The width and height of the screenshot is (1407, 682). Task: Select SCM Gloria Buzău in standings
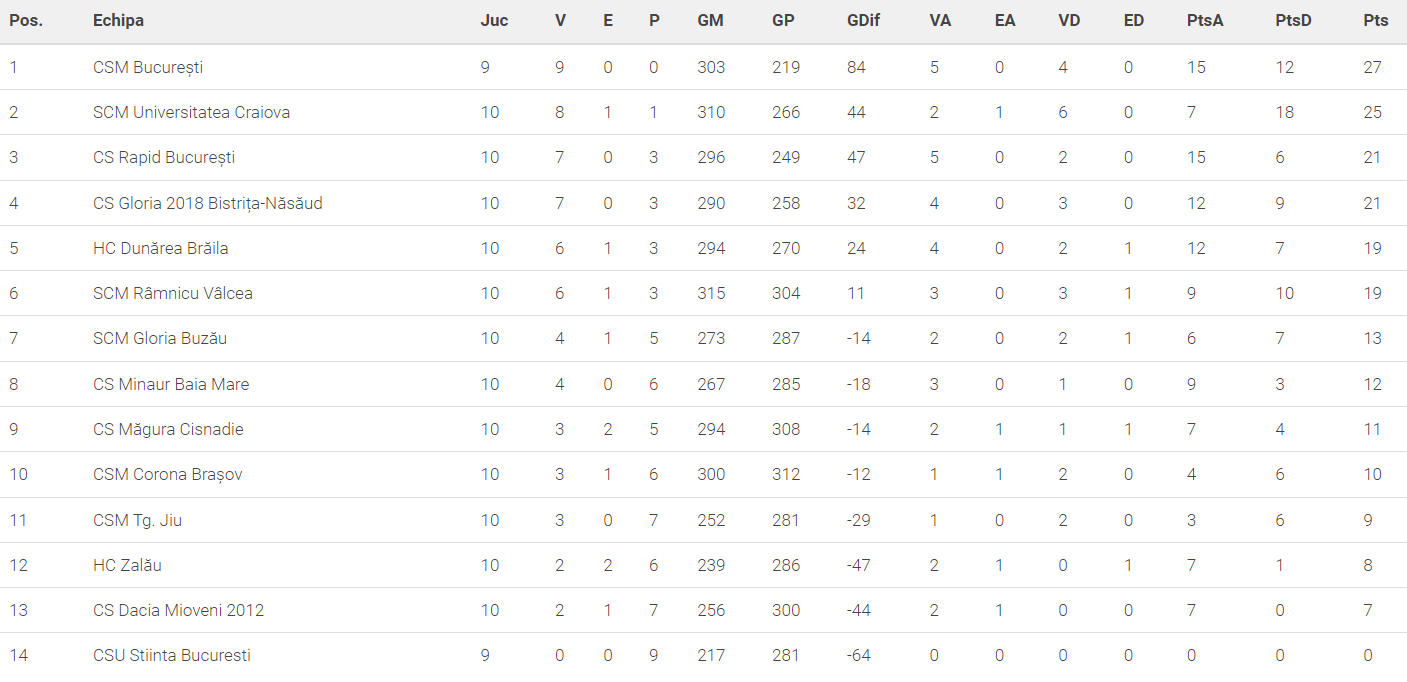click(160, 338)
